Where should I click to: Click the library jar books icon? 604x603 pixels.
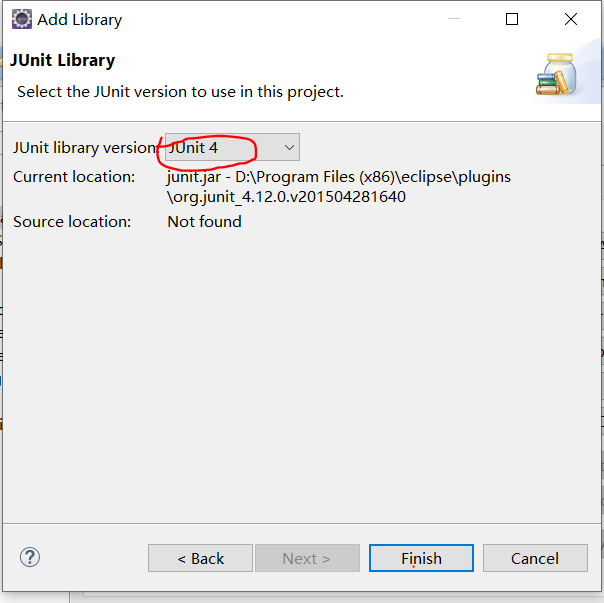pos(556,75)
